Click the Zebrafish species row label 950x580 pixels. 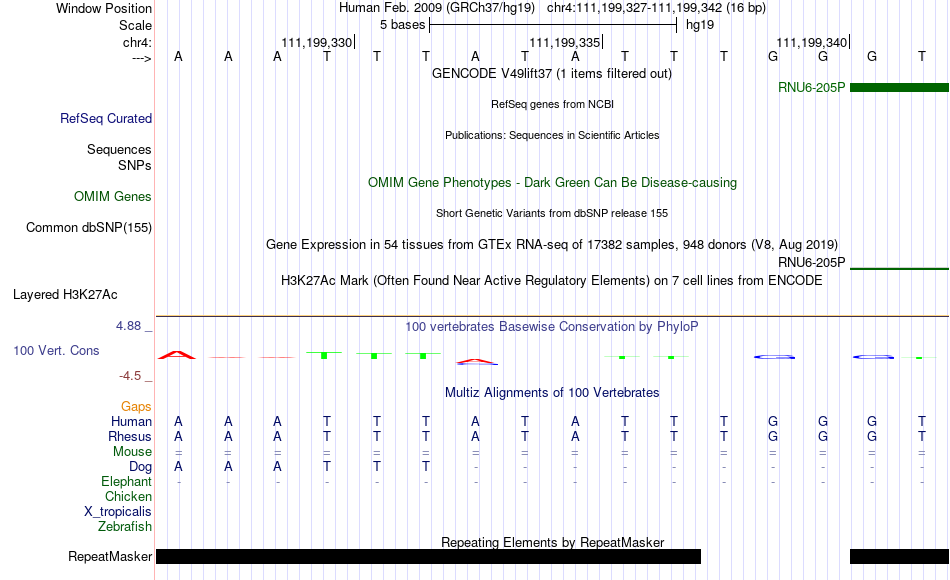pos(125,527)
